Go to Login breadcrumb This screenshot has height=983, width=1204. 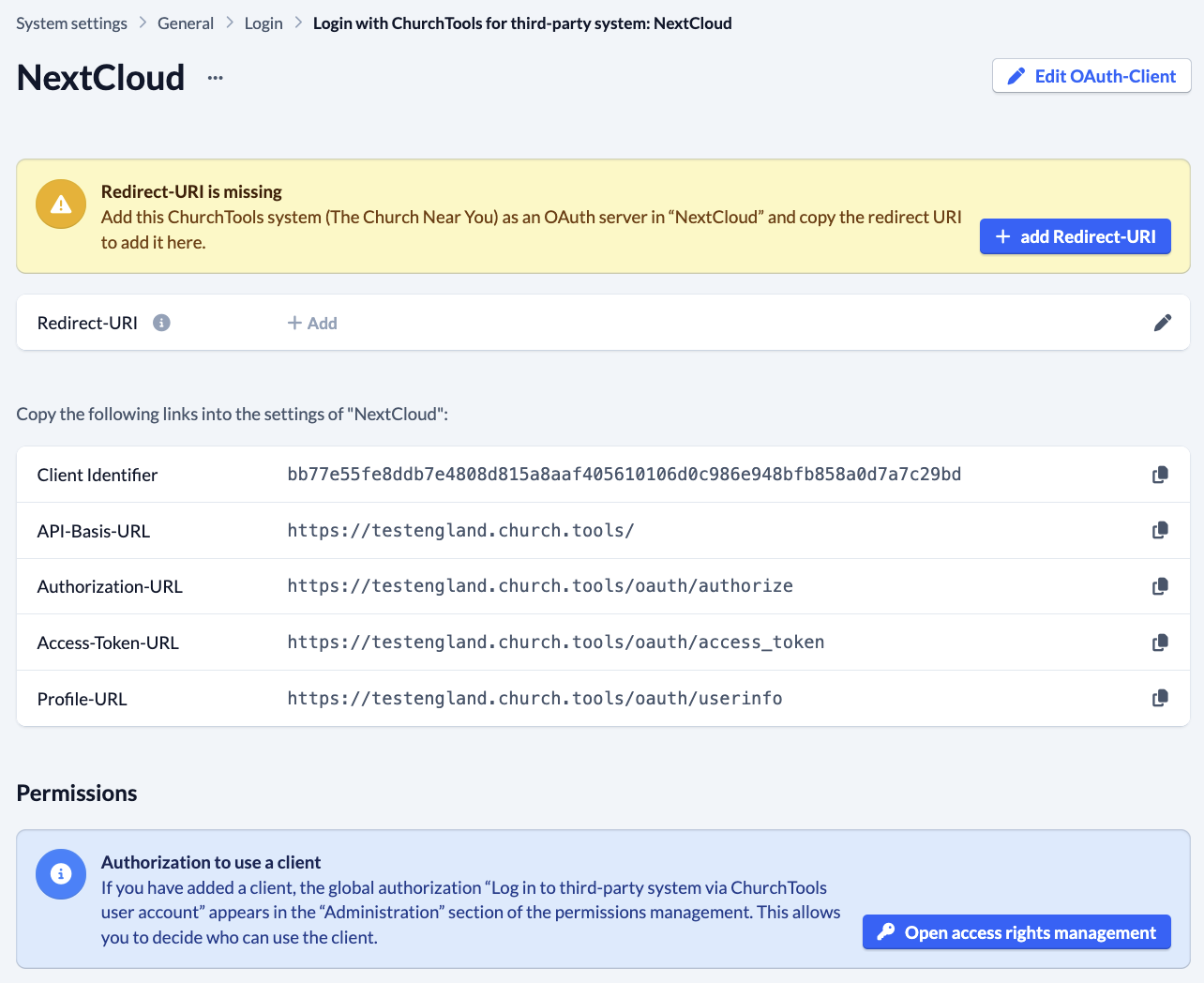263,23
